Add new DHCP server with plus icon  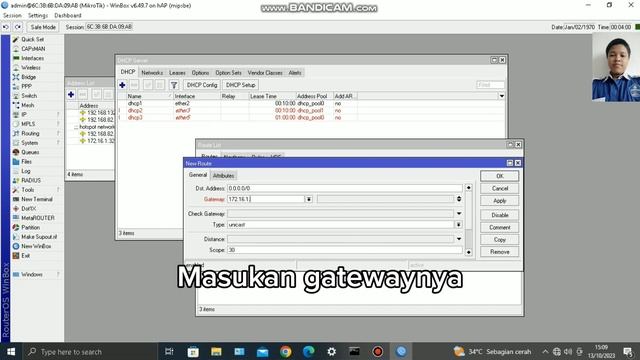[122, 85]
